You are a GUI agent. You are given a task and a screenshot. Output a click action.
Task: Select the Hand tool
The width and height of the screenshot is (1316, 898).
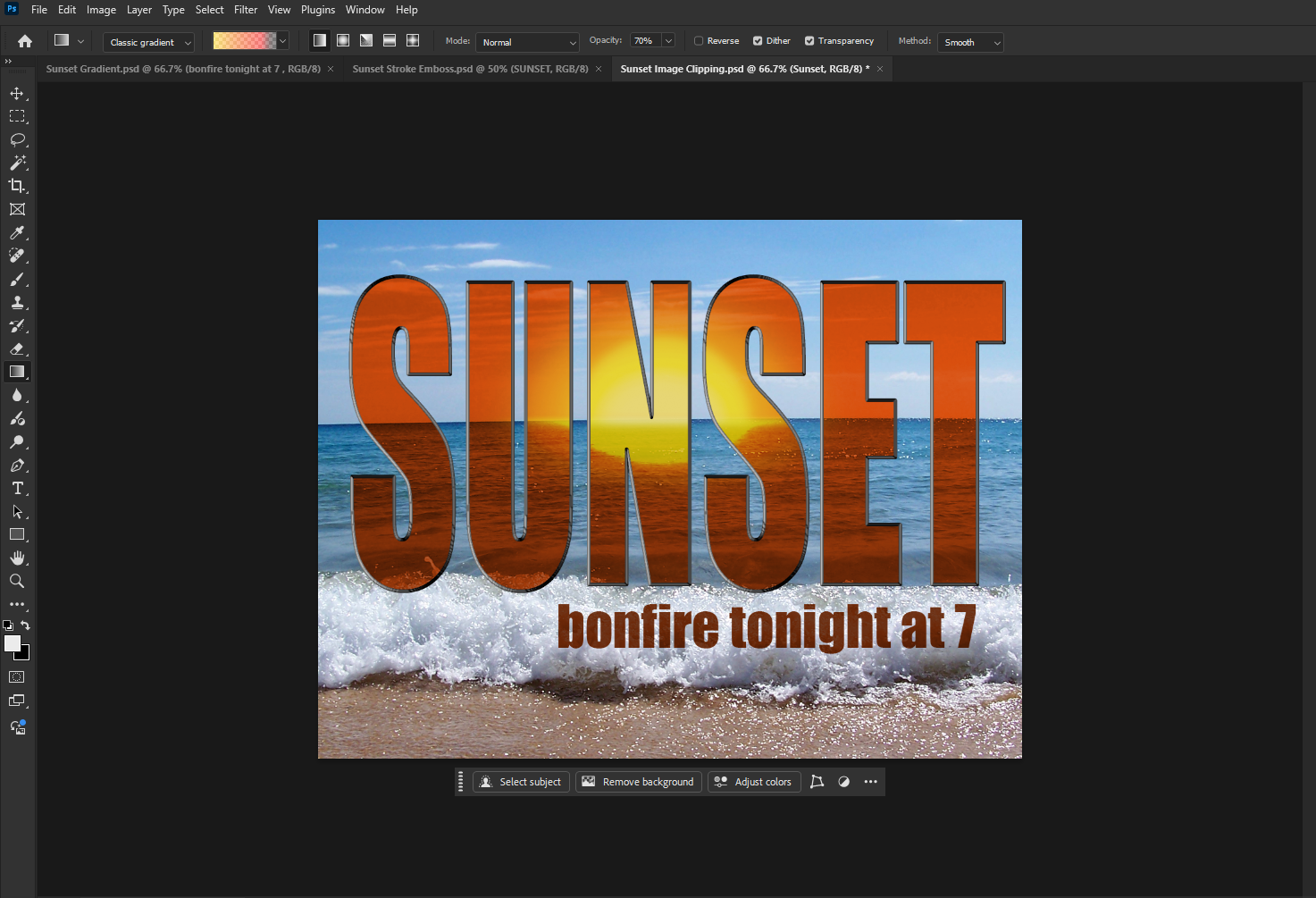point(17,558)
